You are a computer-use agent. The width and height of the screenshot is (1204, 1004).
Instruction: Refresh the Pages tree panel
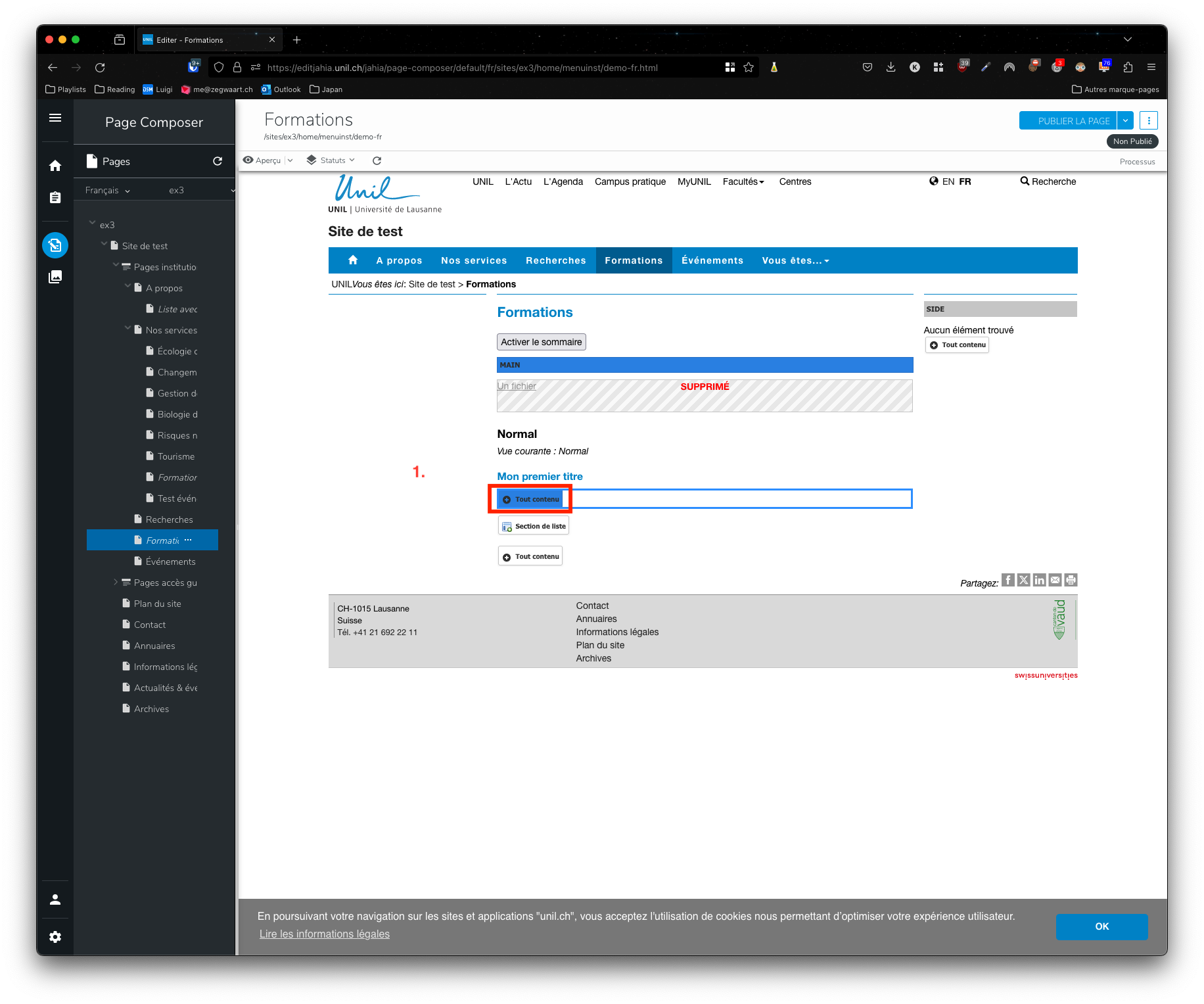pos(218,161)
